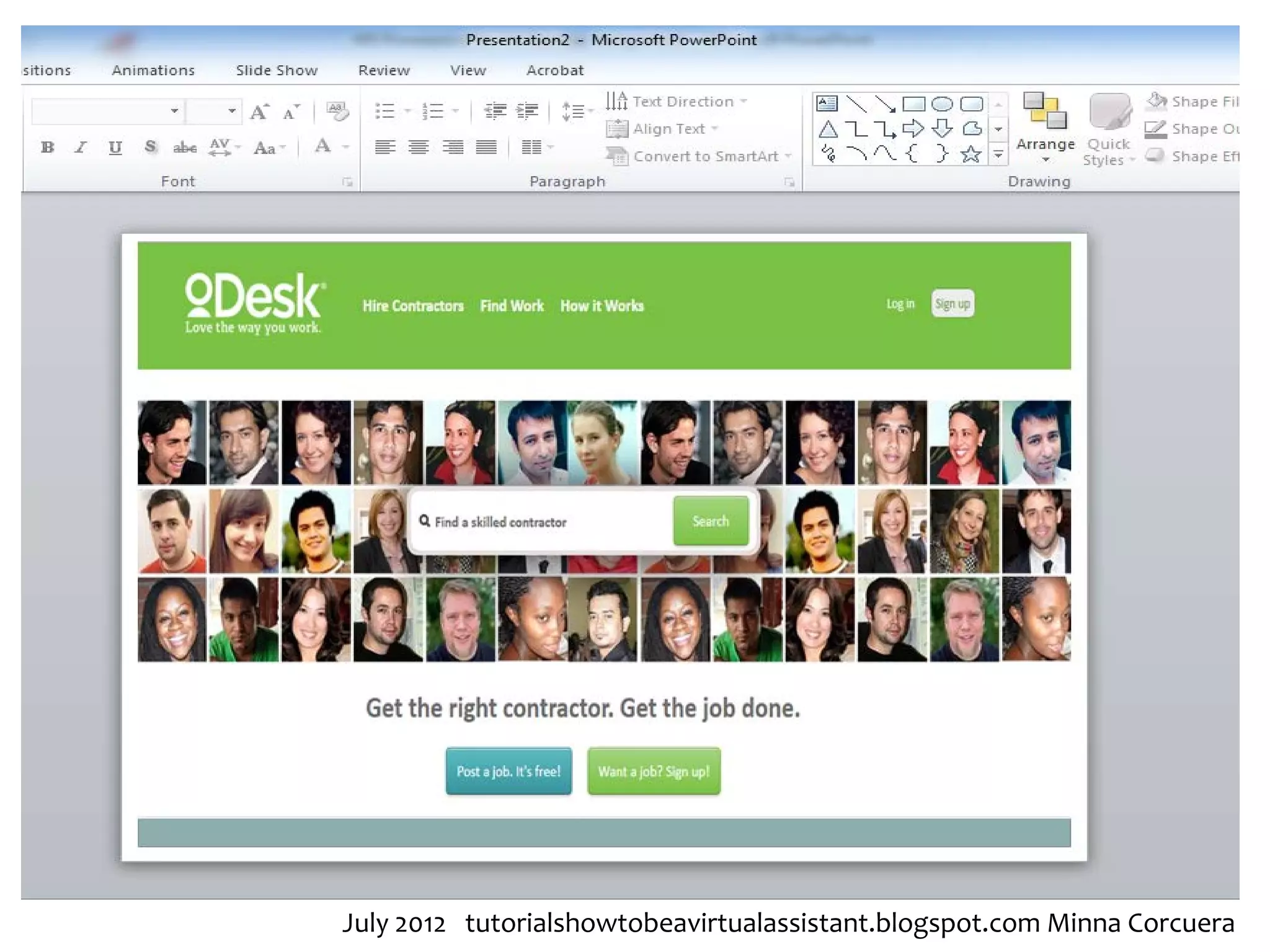Click the Clear Formatting eraser icon
Viewport: 1270px width, 952px height.
(x=337, y=112)
